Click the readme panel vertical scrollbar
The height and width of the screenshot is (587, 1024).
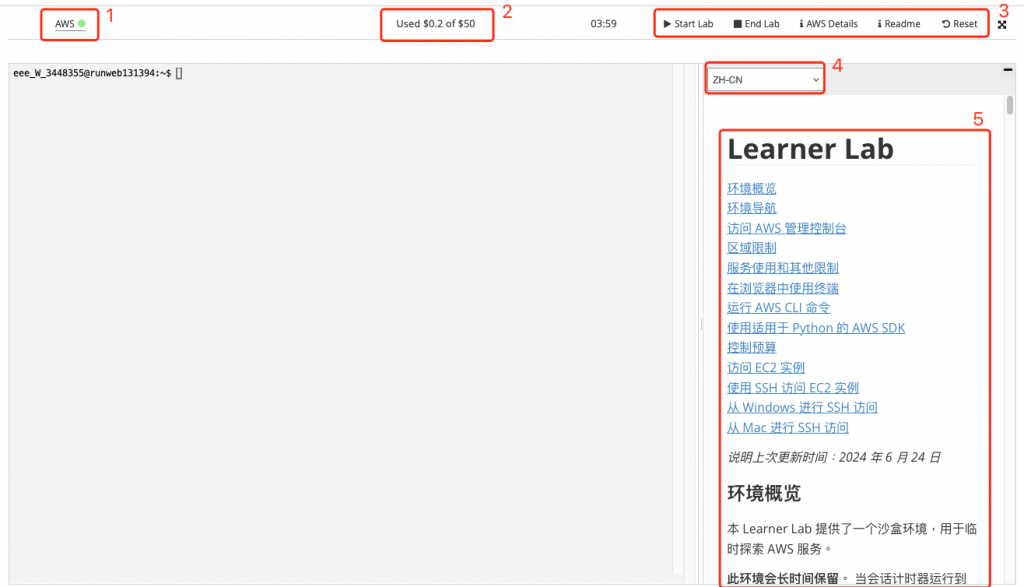pos(1010,105)
